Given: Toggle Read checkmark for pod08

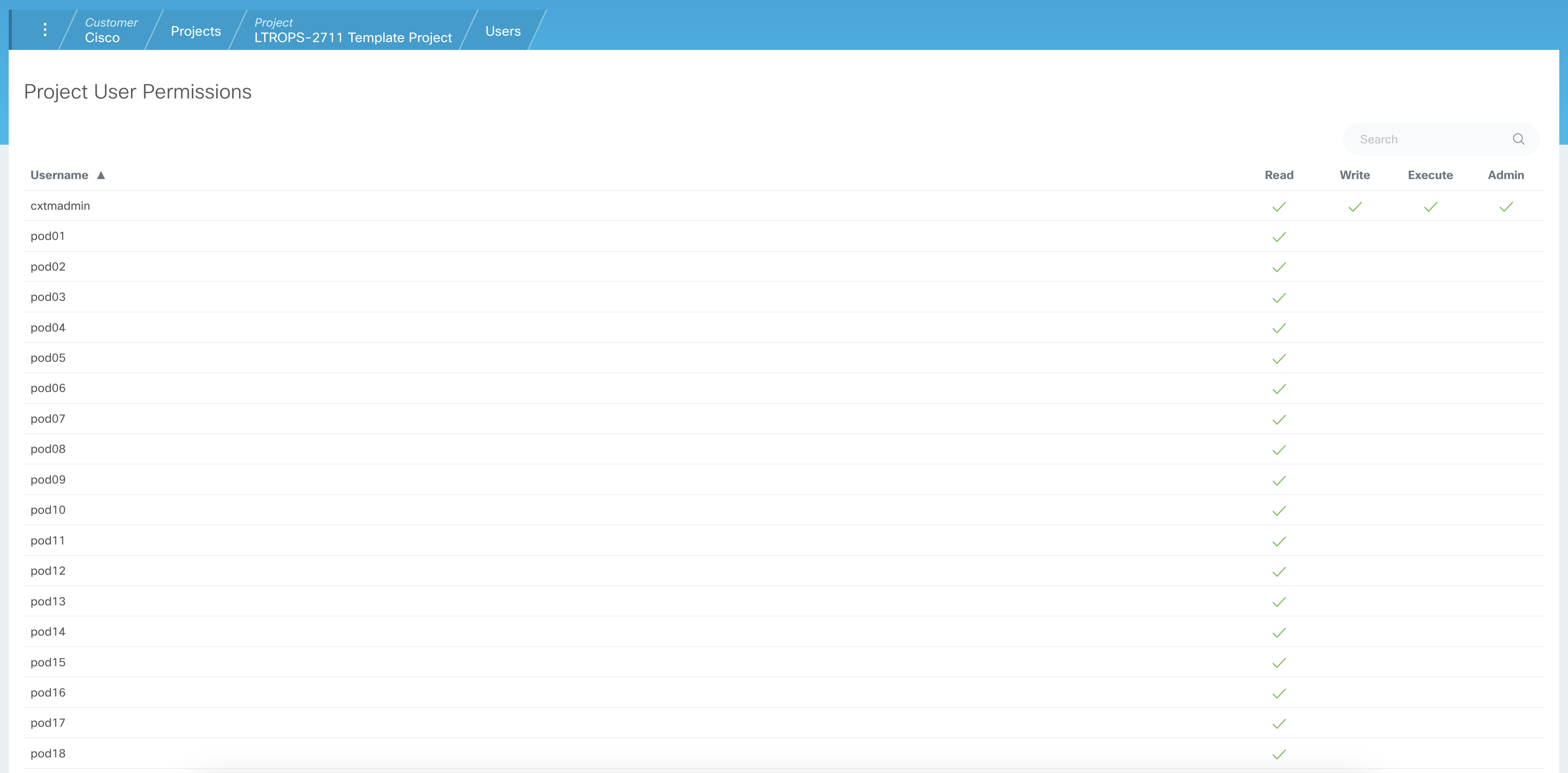Looking at the screenshot, I should tap(1279, 451).
